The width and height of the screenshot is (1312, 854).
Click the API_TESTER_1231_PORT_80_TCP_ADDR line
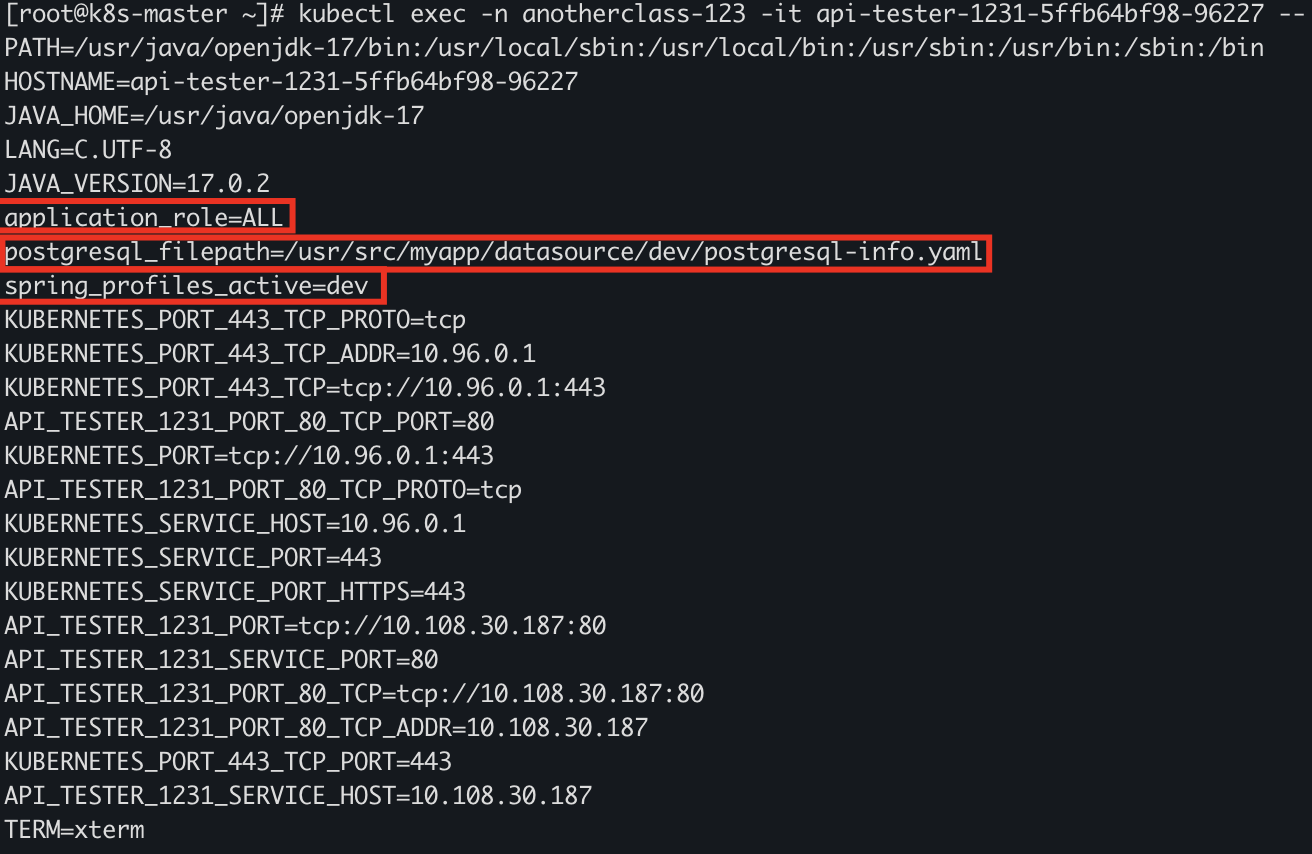326,728
